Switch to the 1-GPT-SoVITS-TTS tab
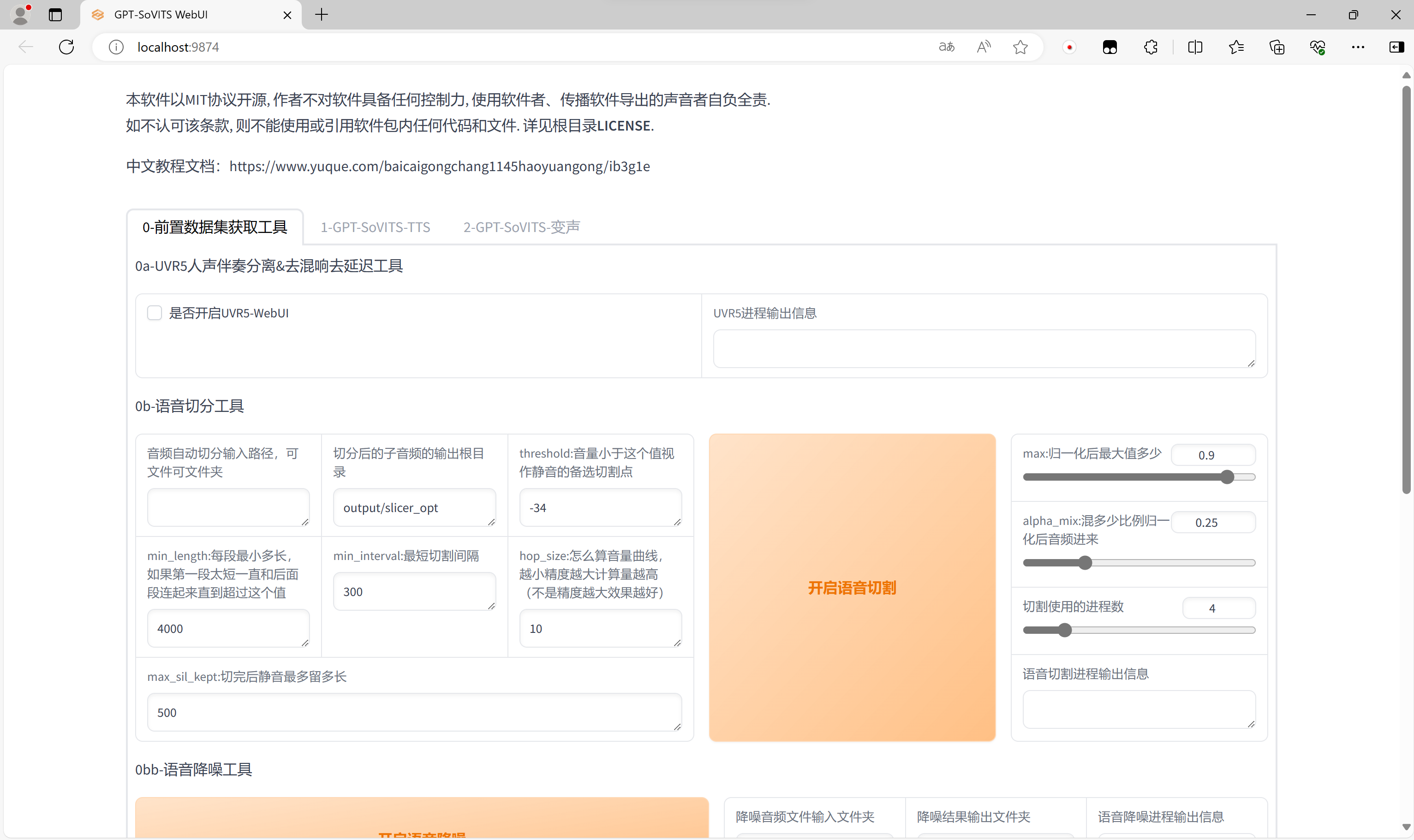 click(375, 227)
